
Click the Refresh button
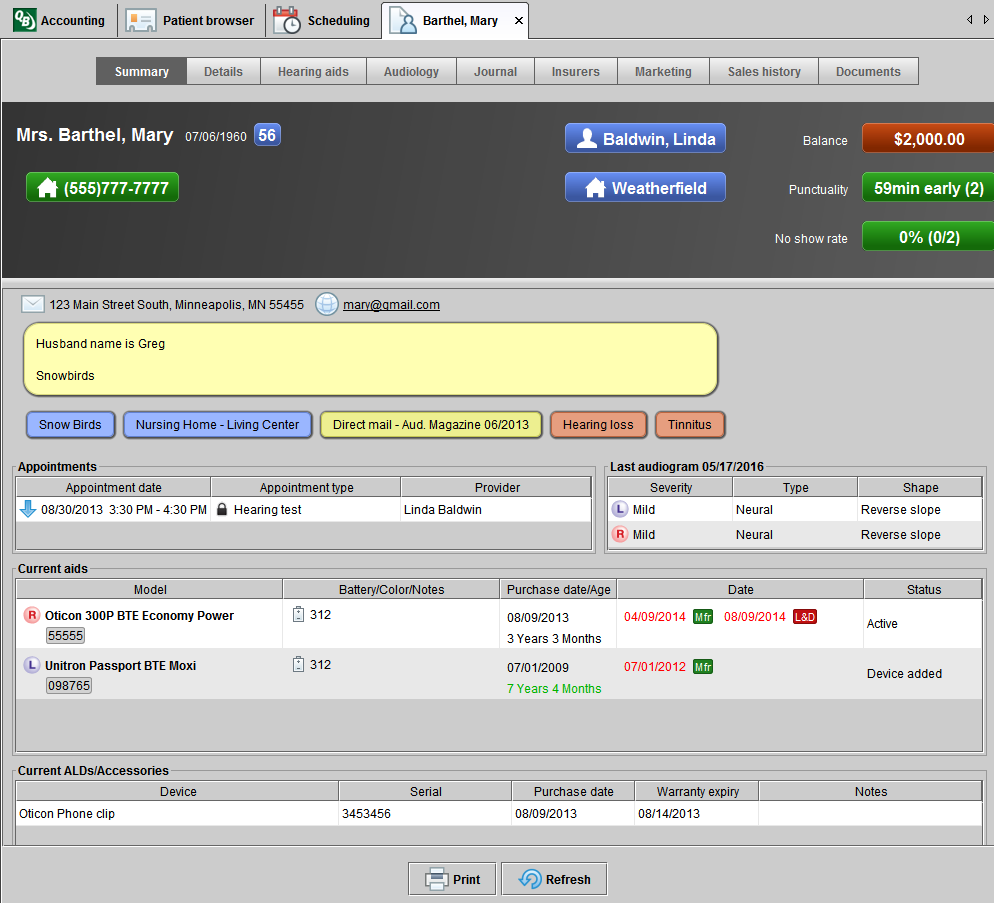pos(554,880)
